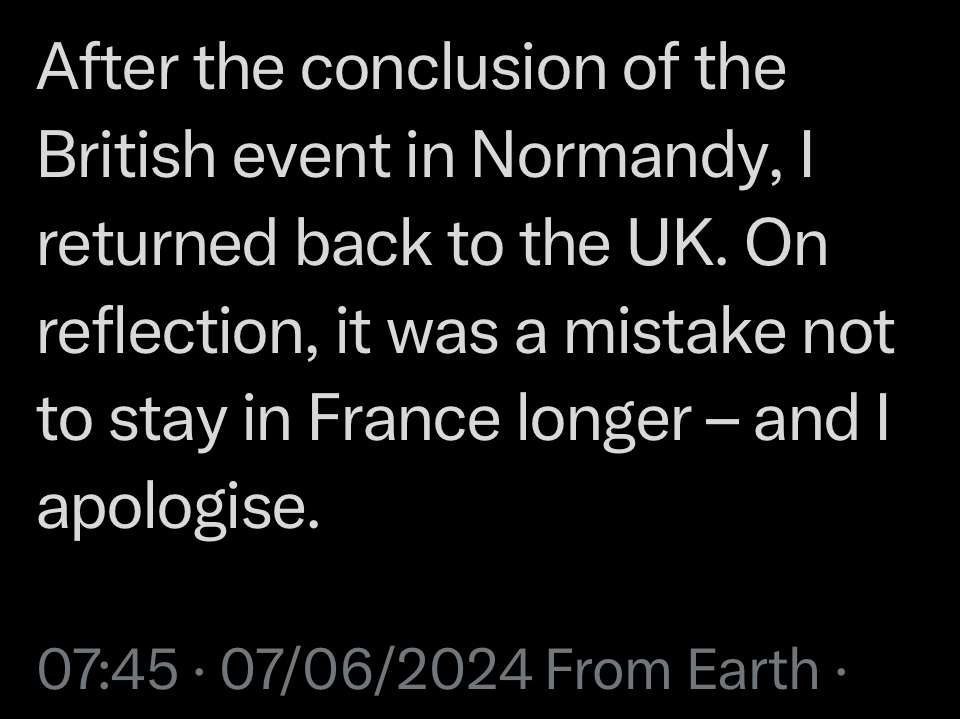Open the 07/06/2024 date link

(x=376, y=669)
